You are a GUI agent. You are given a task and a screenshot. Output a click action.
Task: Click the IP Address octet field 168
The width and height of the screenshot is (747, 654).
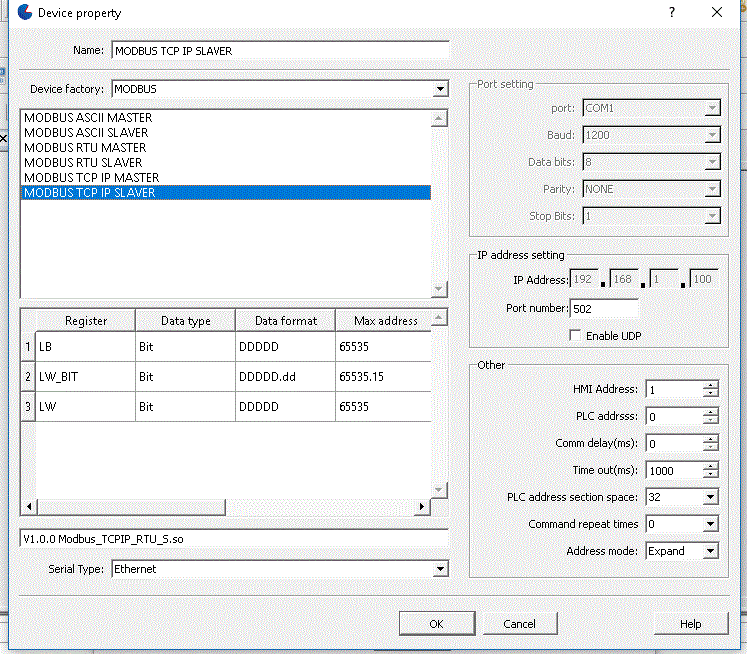tap(624, 279)
